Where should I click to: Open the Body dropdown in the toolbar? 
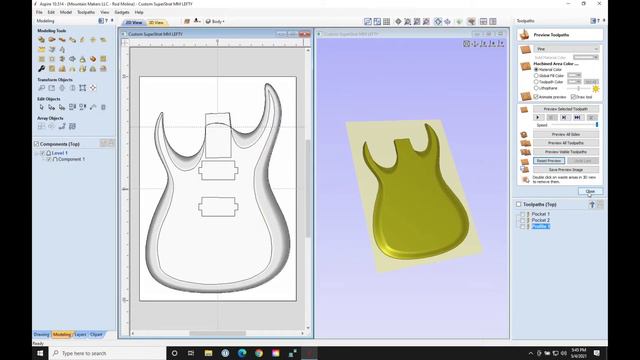(215, 21)
